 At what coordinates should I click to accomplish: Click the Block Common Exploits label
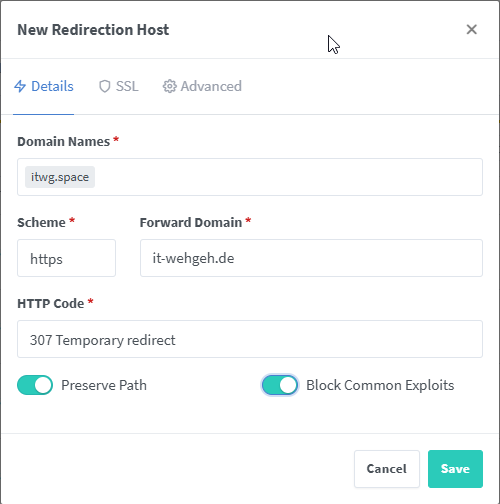(380, 385)
